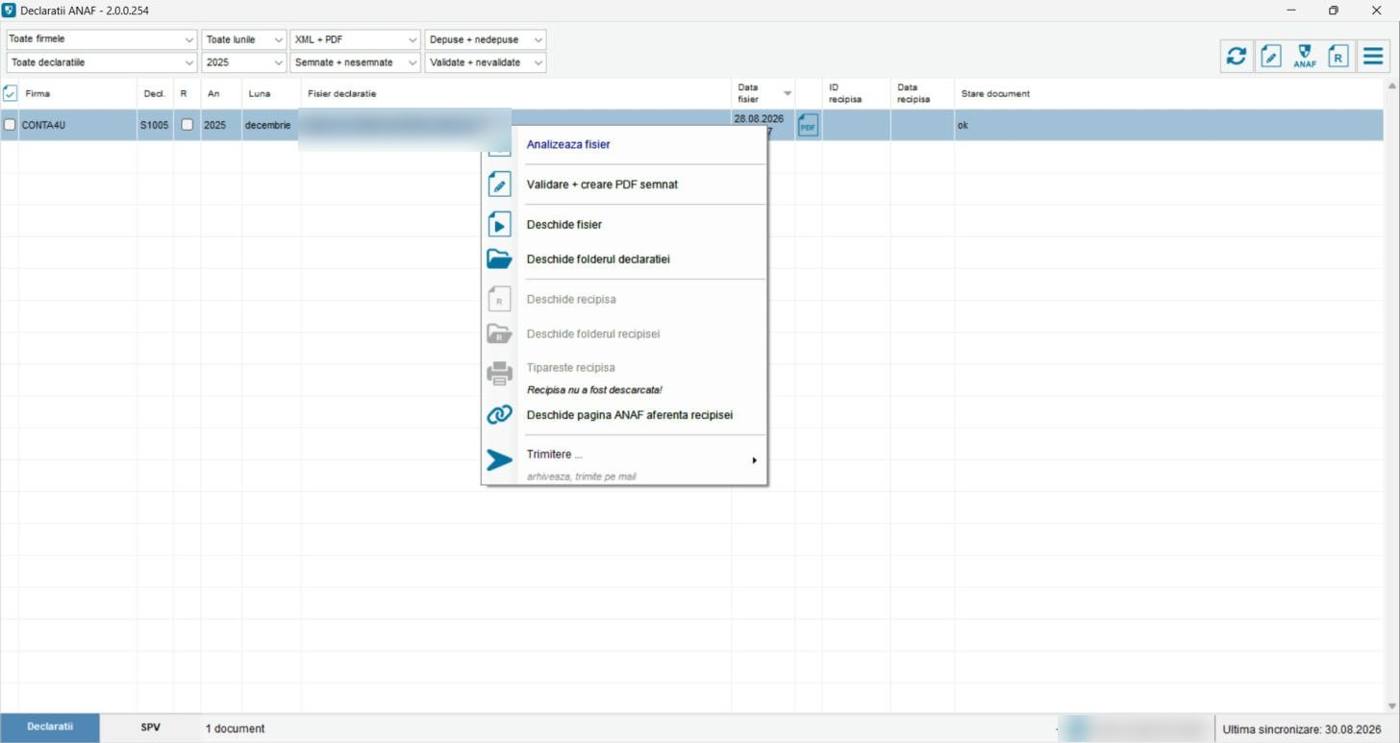The image size is (1400, 743).
Task: Click Ultima sincronizare status bar text
Action: [1302, 730]
